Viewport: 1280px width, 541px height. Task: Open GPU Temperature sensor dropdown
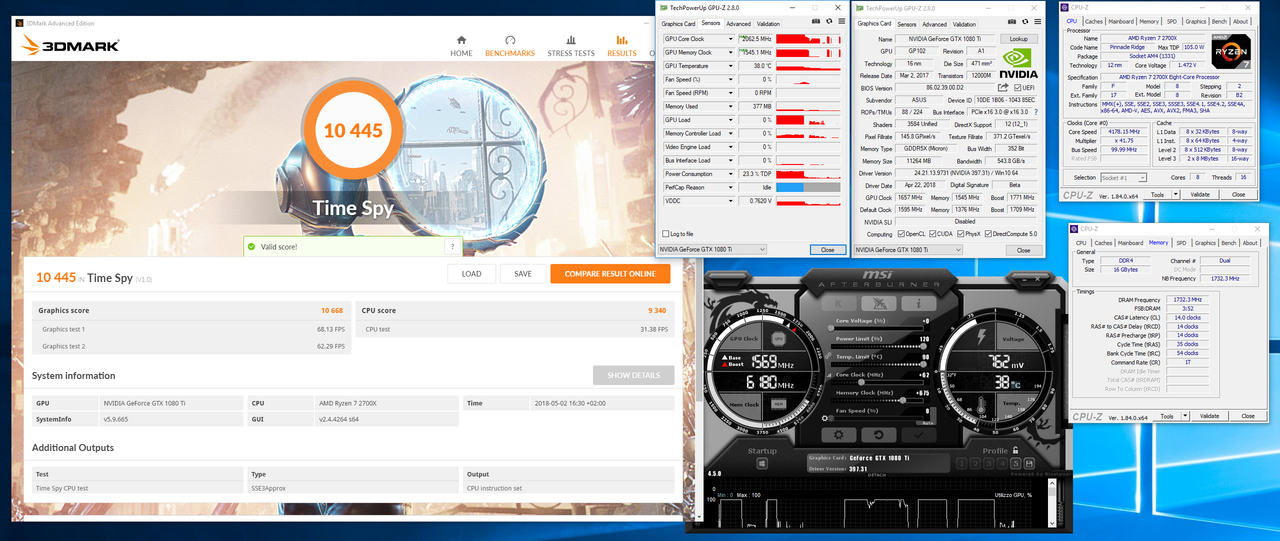731,66
